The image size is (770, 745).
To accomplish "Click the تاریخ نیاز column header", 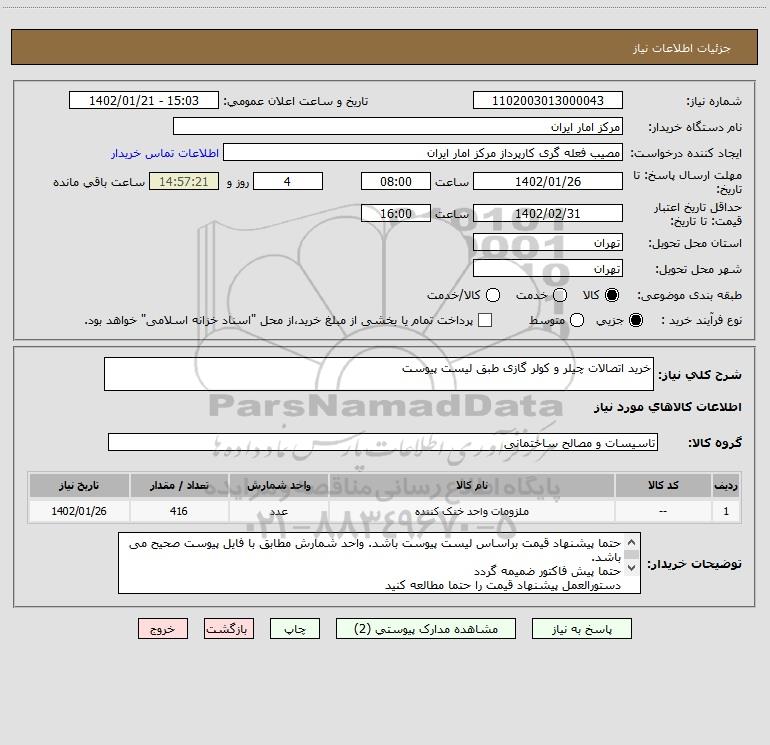I will tap(79, 485).
